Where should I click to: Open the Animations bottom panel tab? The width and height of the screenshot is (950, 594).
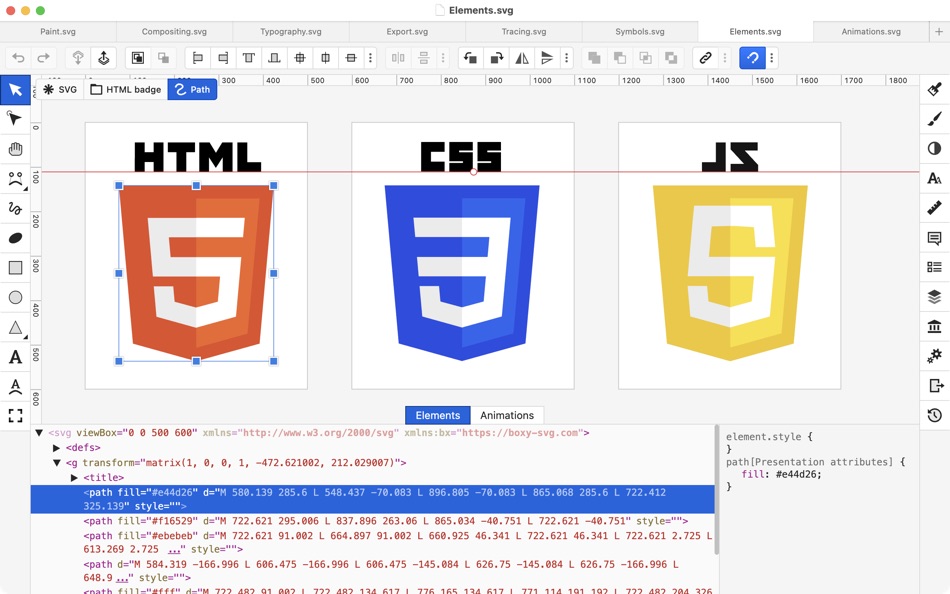[507, 415]
